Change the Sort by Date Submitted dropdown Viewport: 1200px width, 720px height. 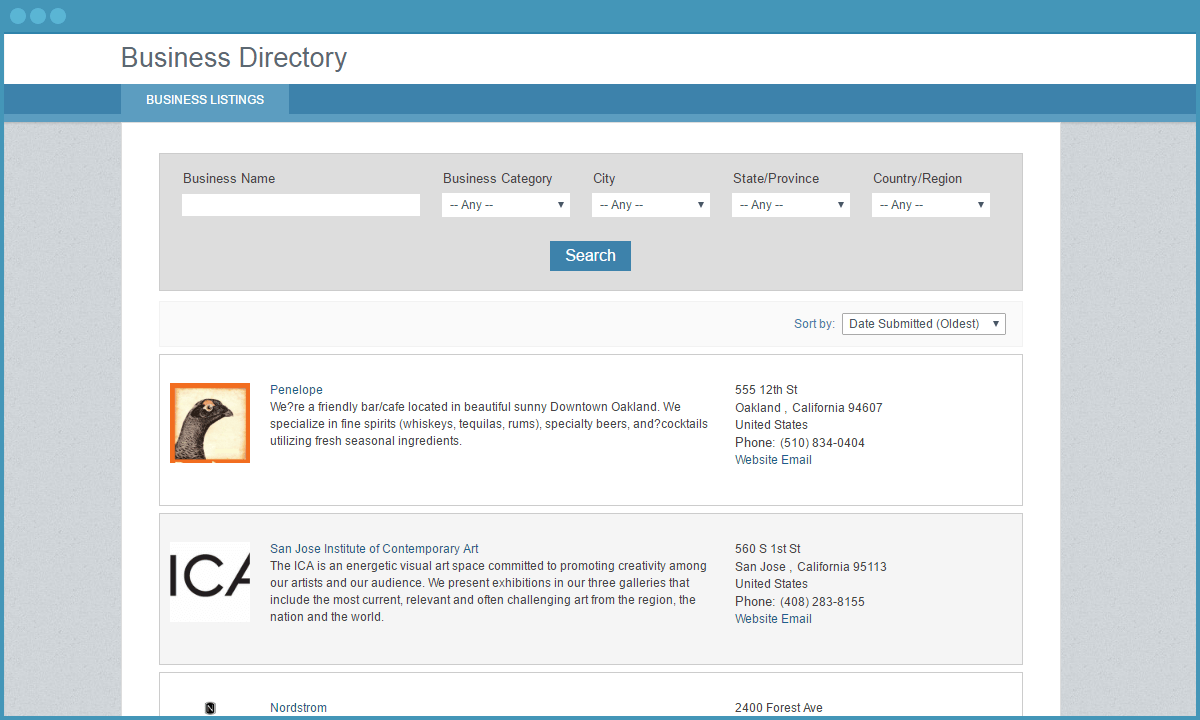pos(924,324)
